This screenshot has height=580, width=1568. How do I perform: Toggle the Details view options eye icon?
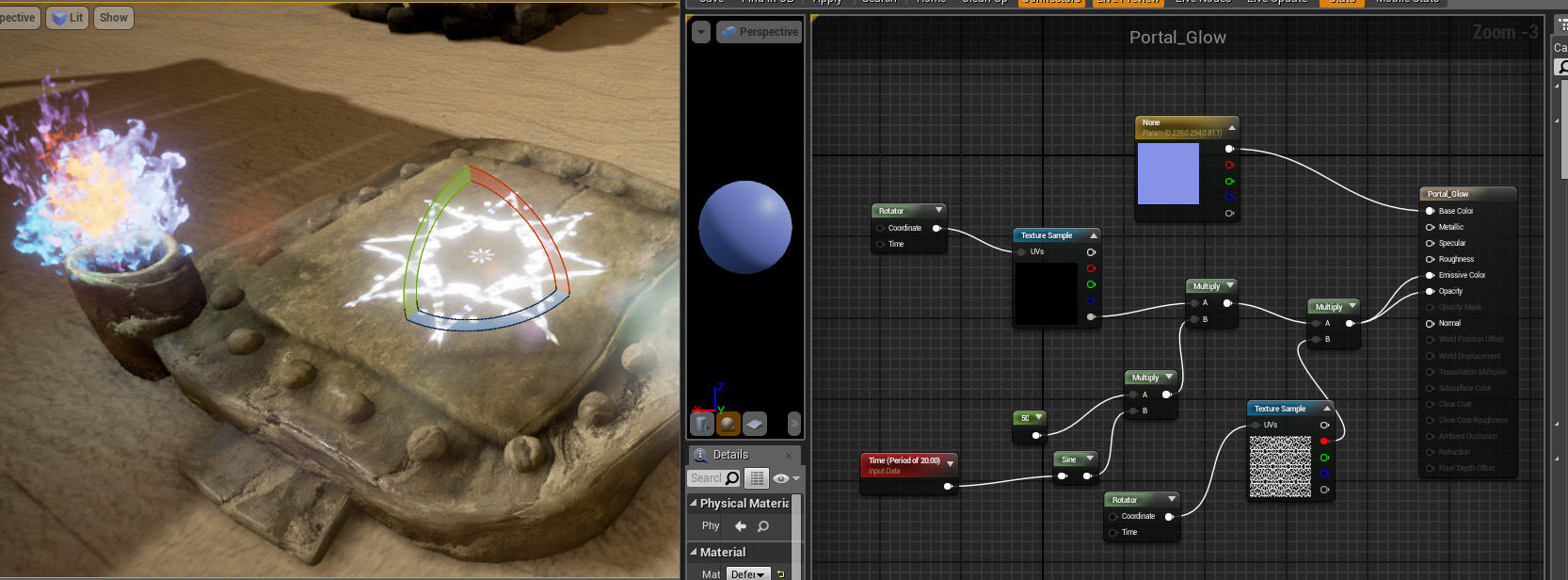click(x=781, y=478)
